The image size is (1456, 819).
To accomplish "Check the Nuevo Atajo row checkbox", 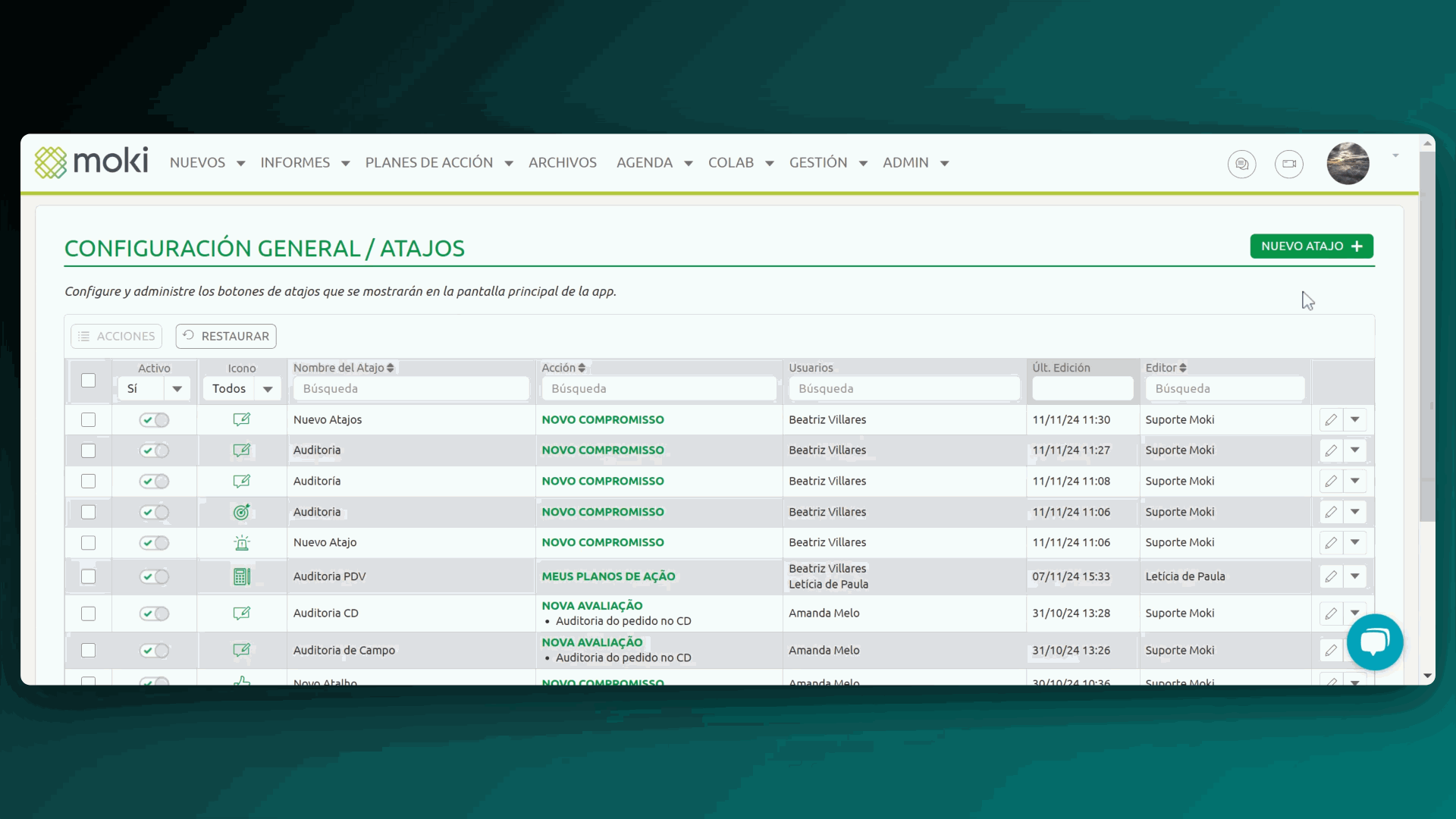I will click(x=89, y=543).
